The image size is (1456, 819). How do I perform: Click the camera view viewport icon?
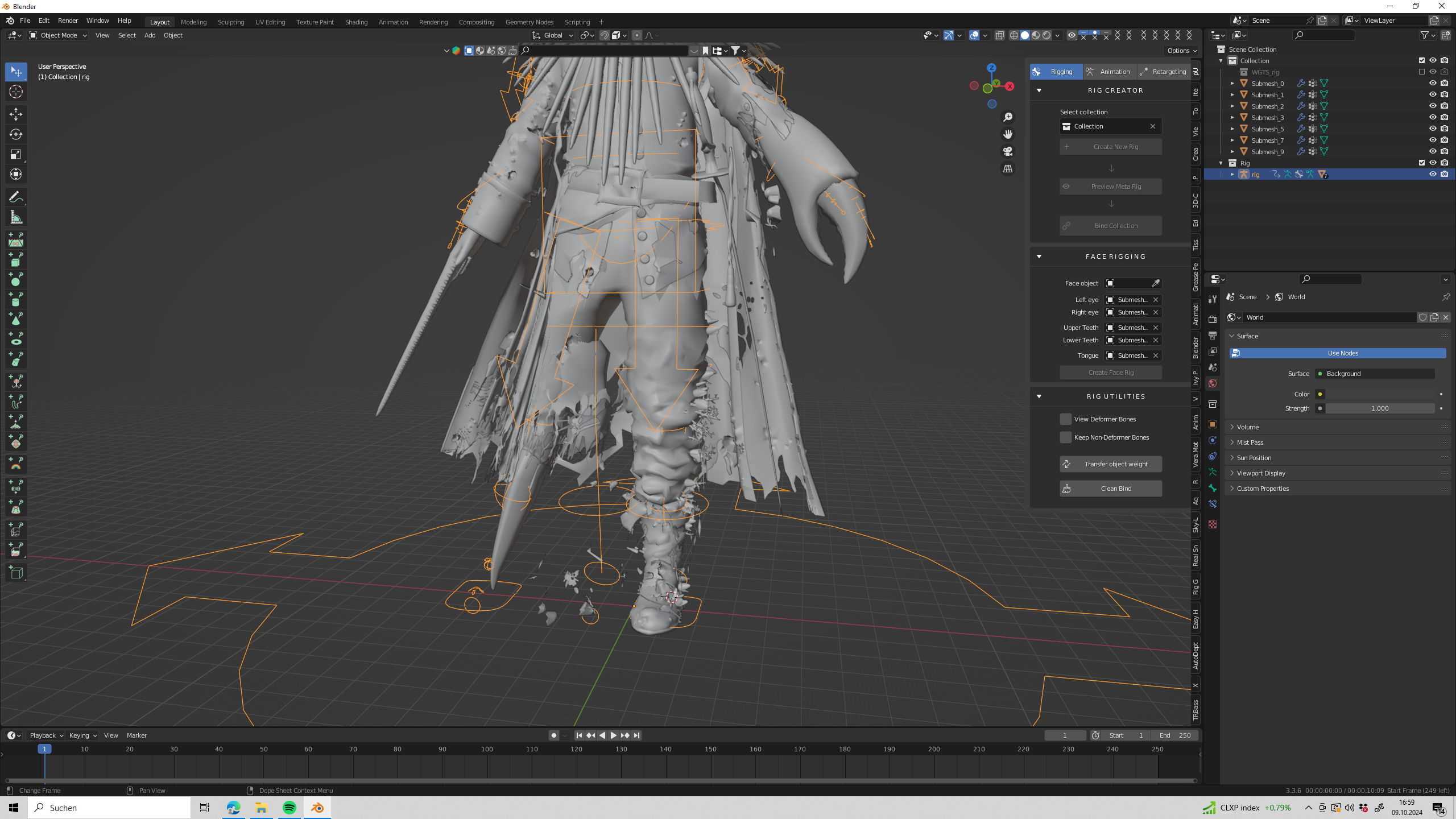1008,151
